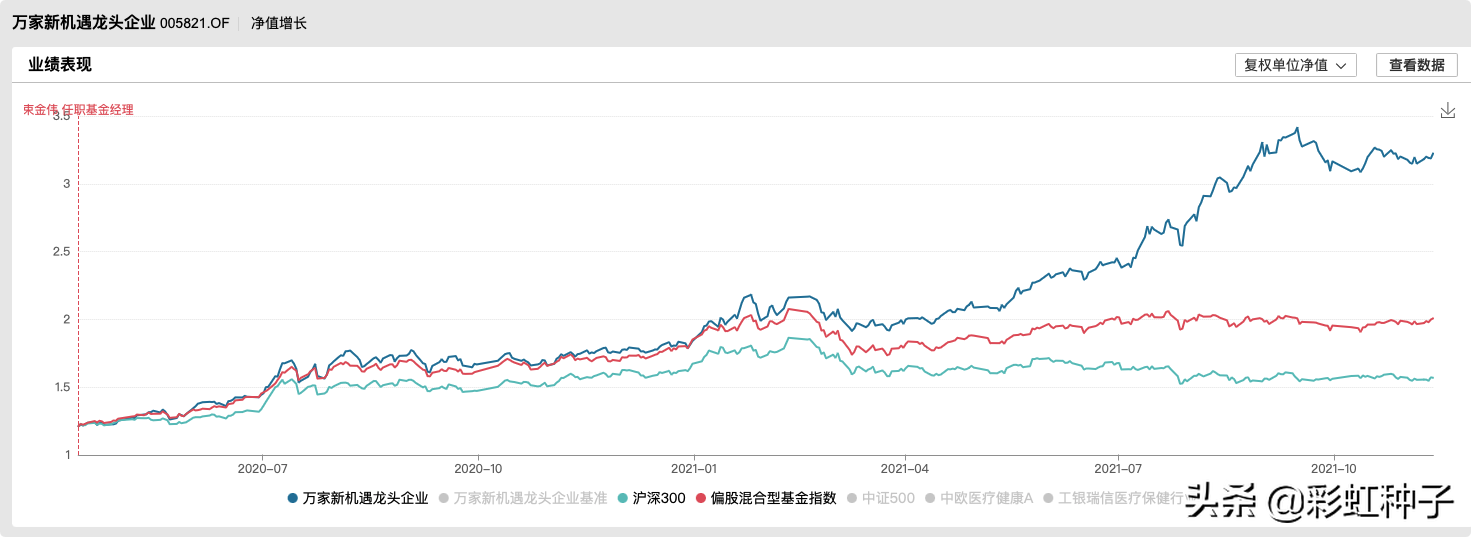The image size is (1471, 537).
Task: Click the red 偏股混合型基金指数 legend dot
Action: pos(701,498)
